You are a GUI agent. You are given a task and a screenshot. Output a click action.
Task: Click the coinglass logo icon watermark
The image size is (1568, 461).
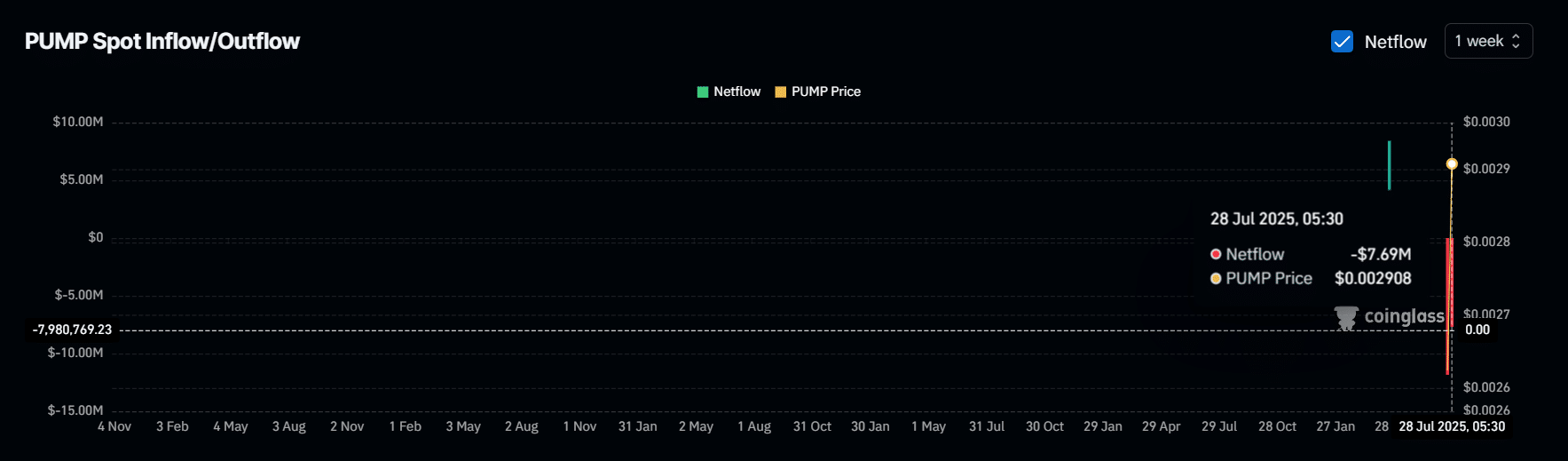[x=1346, y=318]
